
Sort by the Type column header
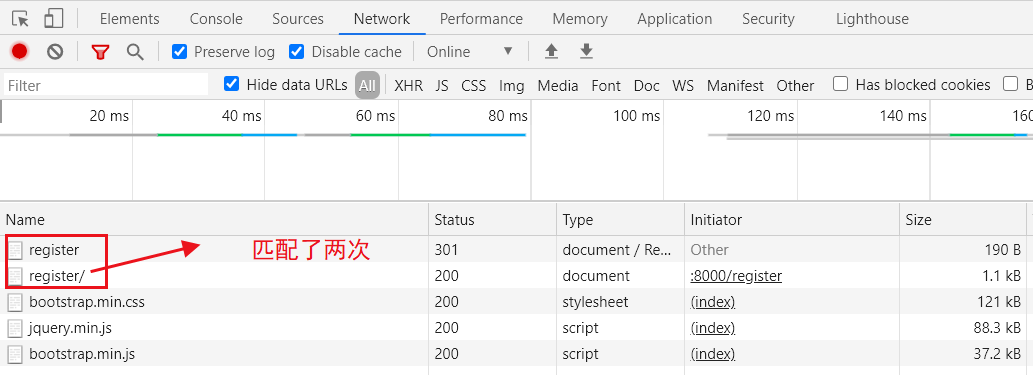point(621,219)
